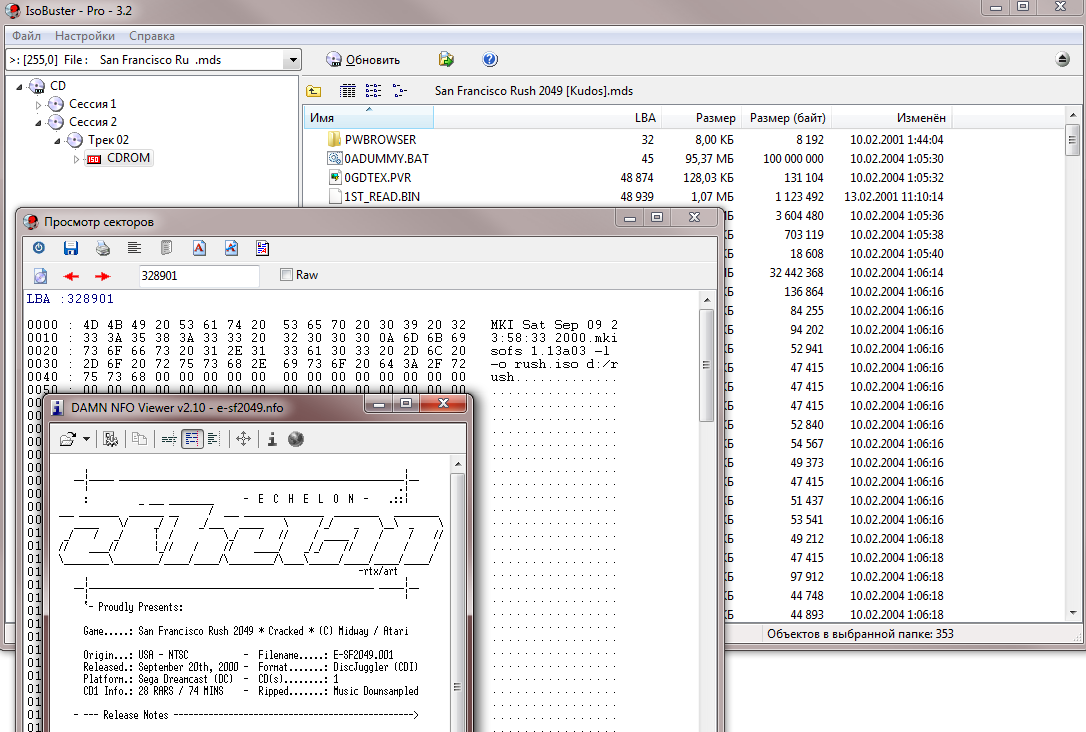This screenshot has height=732, width=1086.
Task: Enable the Raw checkbox
Action: [287, 275]
